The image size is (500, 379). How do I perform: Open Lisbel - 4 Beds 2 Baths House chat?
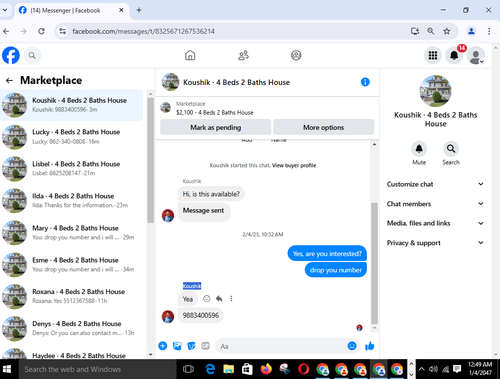(72, 169)
